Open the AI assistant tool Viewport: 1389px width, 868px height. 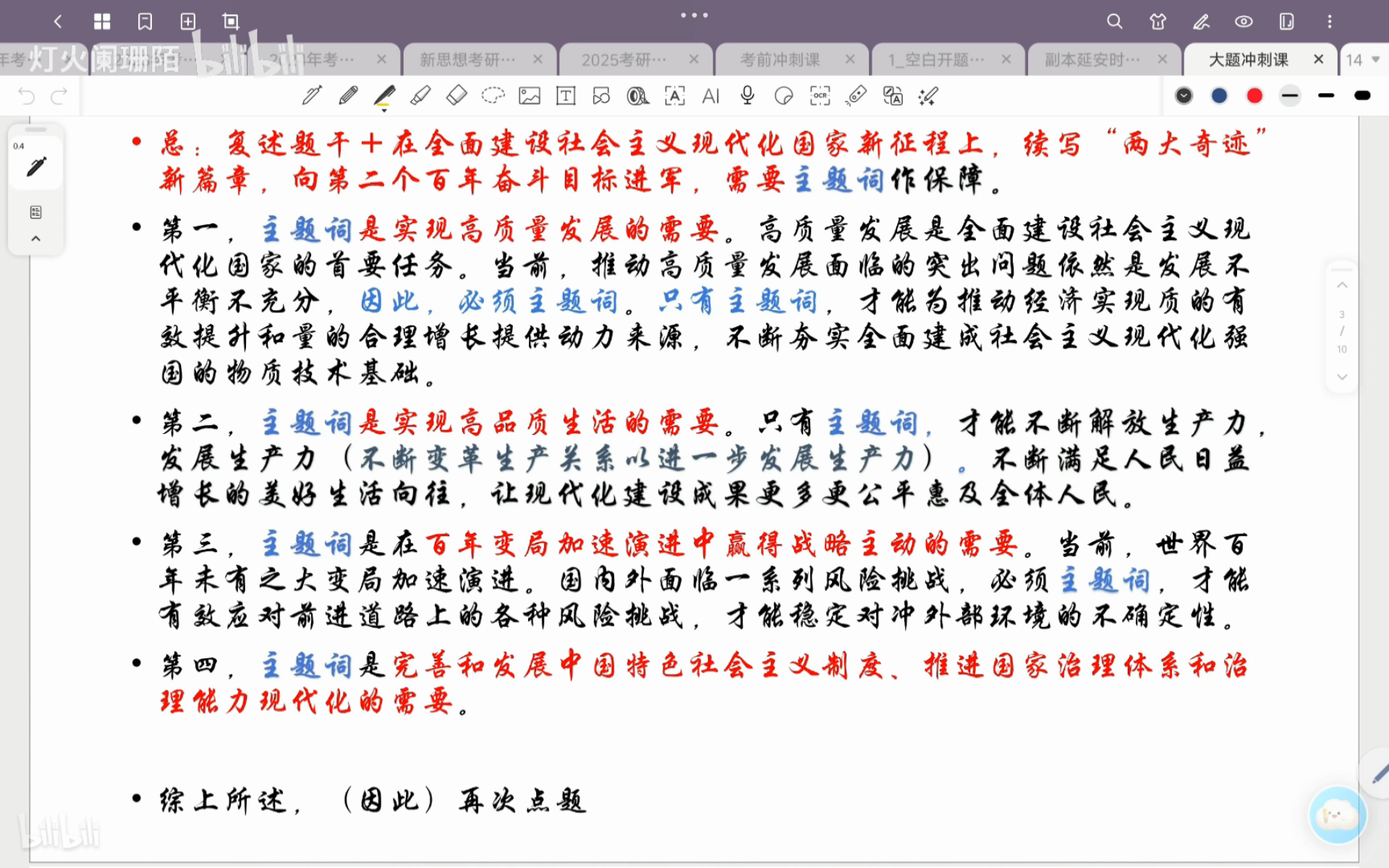point(710,95)
